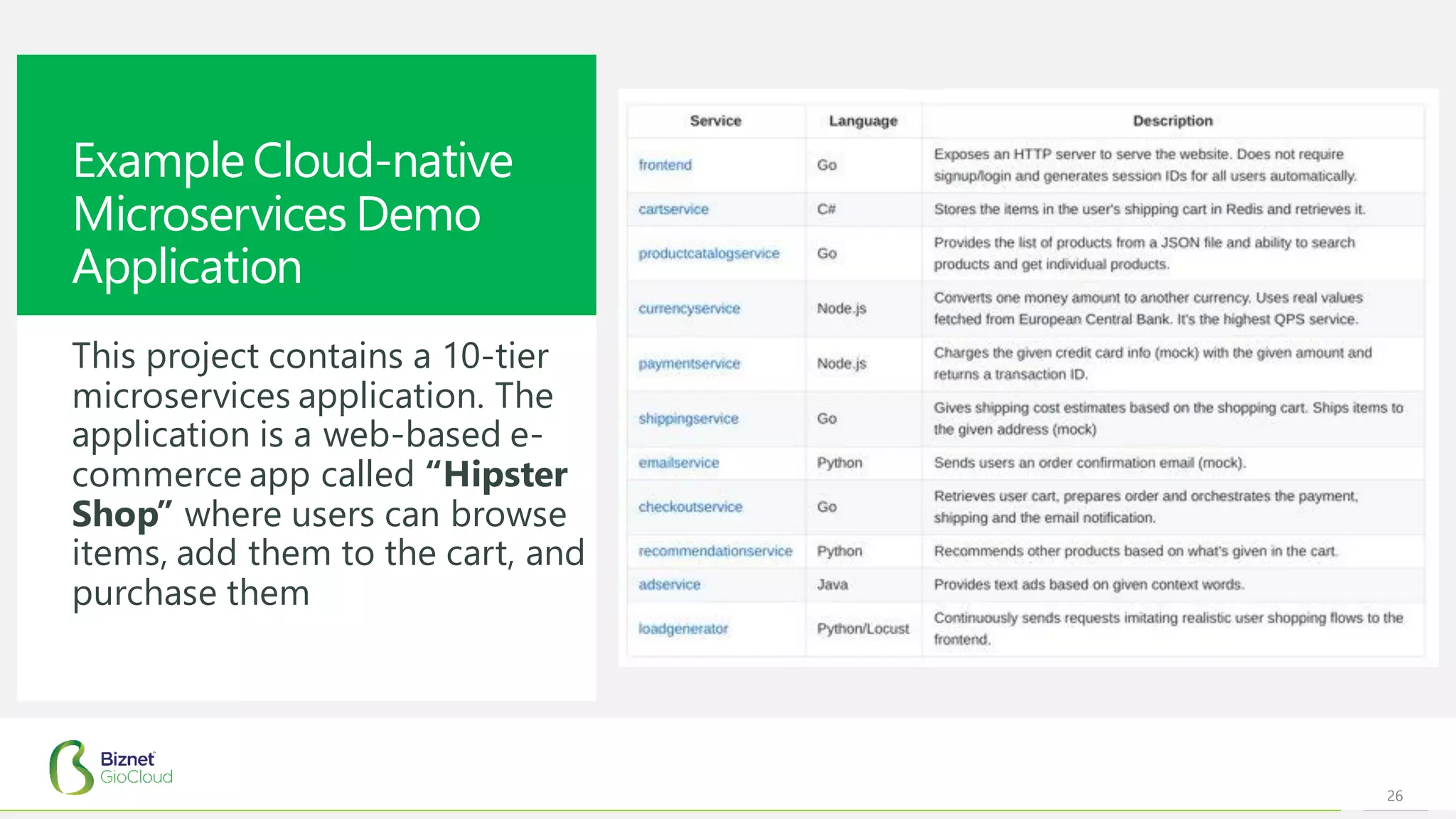Click description 'Recommends other products based on what's given'
This screenshot has width=1456, height=819.
tap(1136, 551)
